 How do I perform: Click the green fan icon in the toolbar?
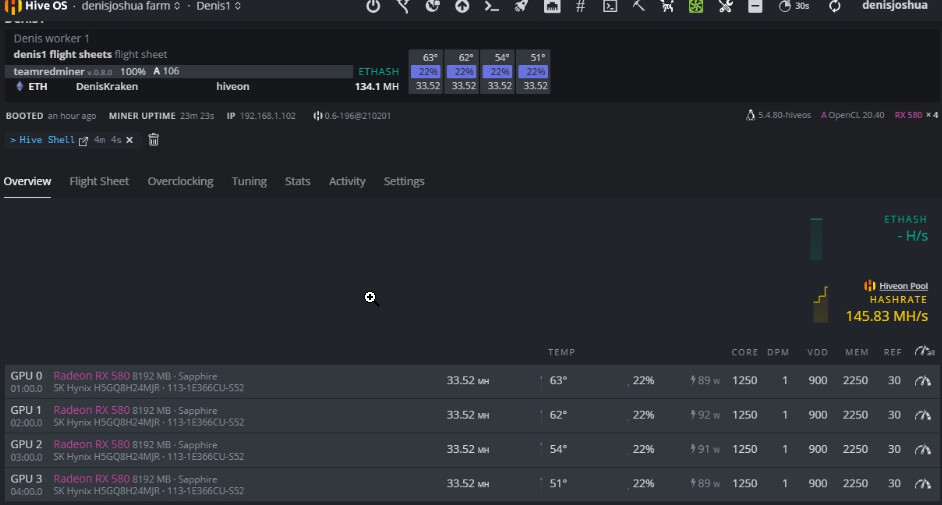[697, 6]
